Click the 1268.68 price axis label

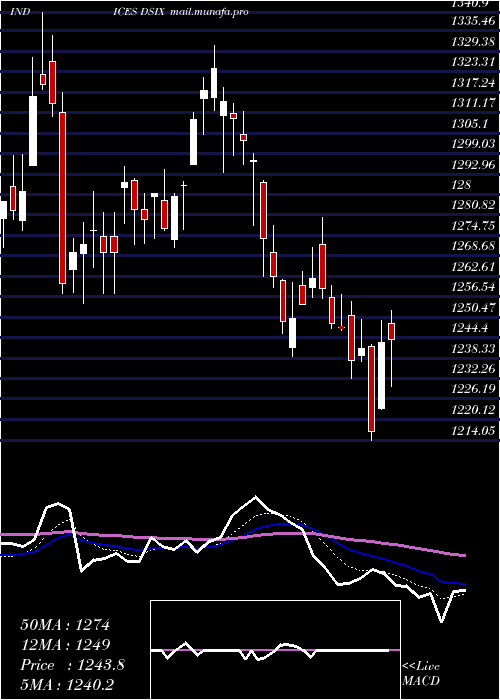[474, 246]
